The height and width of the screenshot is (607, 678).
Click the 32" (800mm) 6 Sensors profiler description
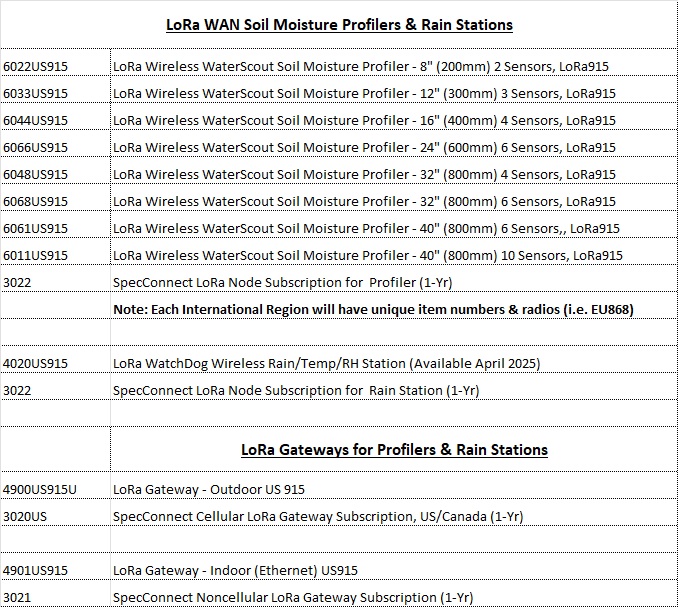tap(364, 201)
